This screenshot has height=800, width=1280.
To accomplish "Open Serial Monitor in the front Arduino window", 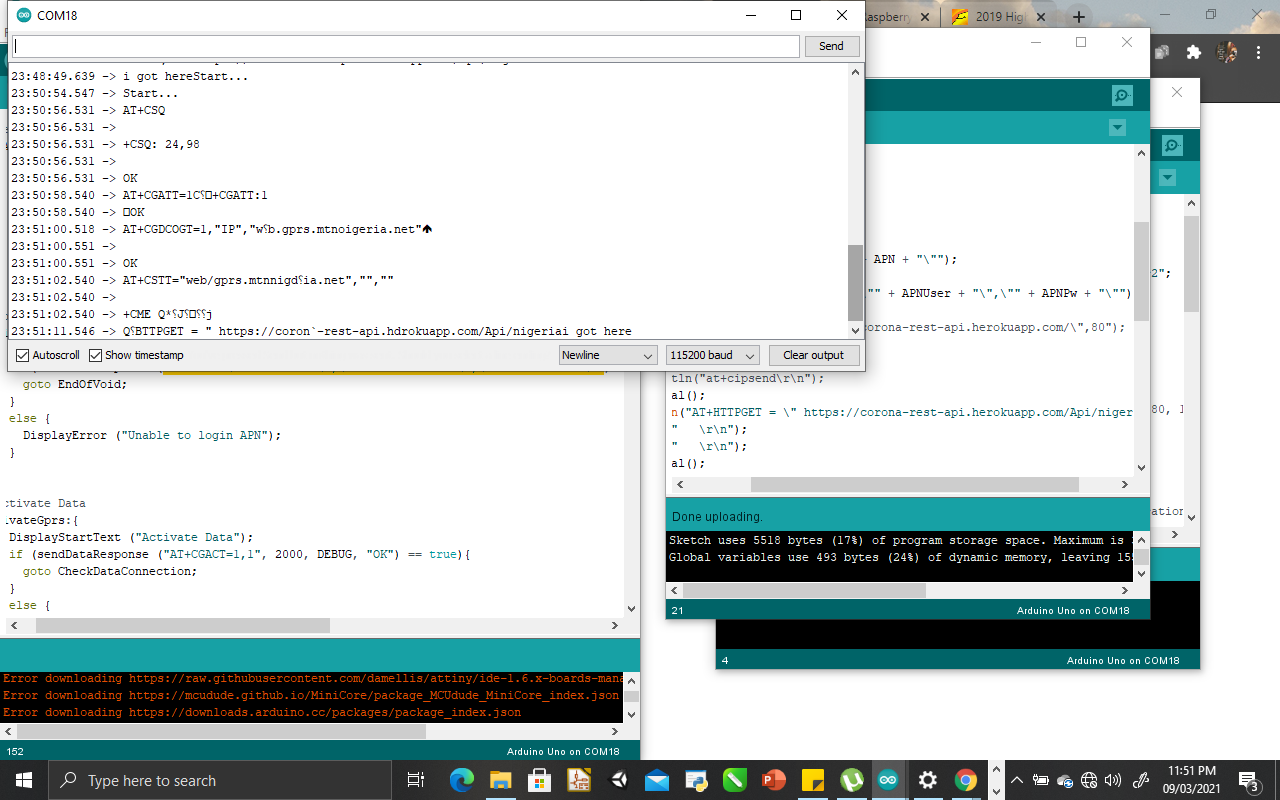I will 1121,95.
